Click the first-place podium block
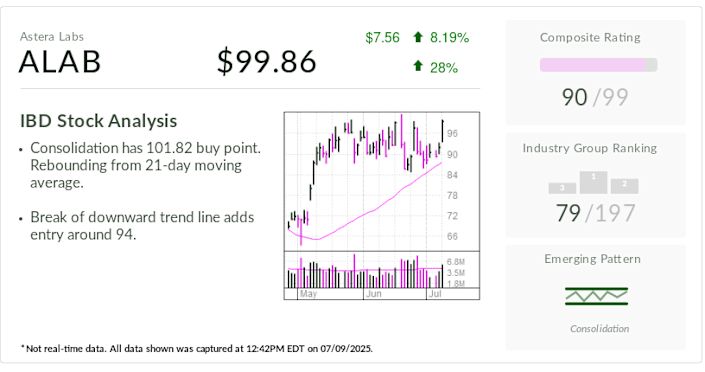Image resolution: width=705 pixels, height=372 pixels. coord(593,182)
